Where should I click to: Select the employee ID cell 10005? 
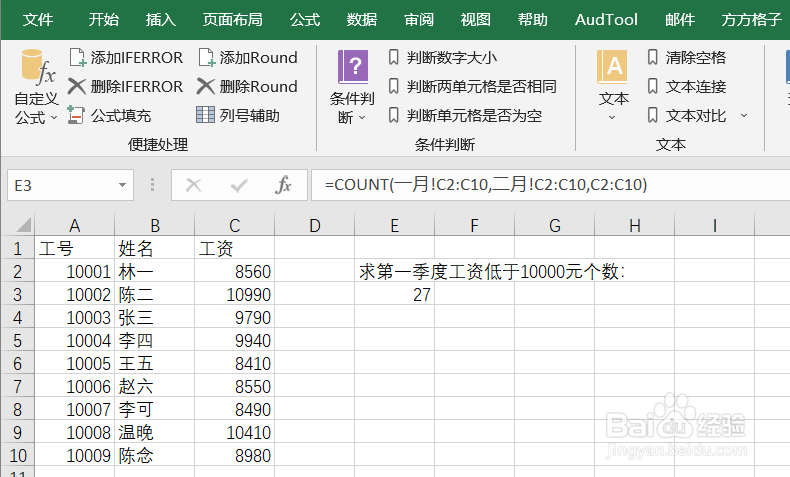75,364
